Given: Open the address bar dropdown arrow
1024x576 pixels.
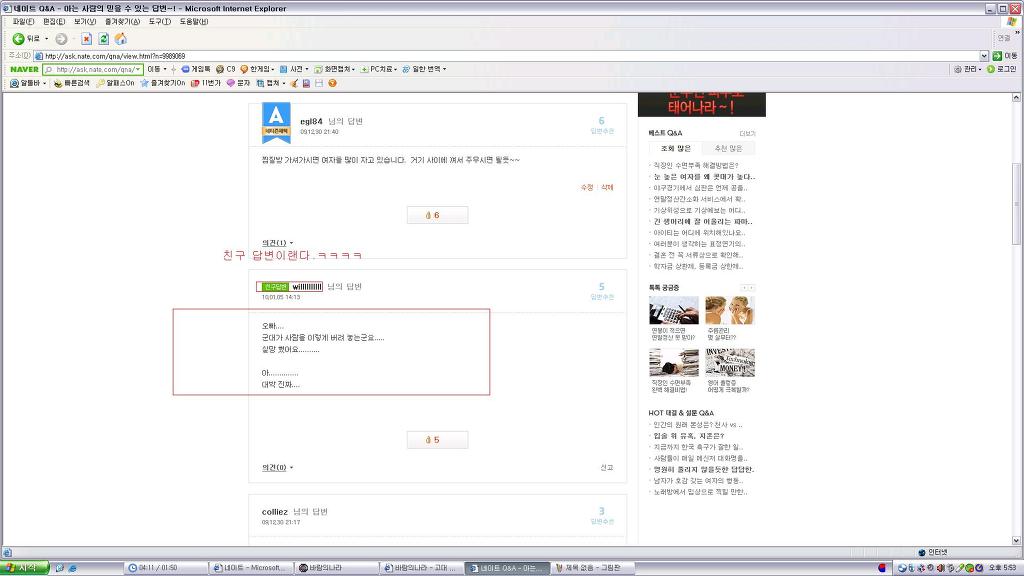Looking at the screenshot, I should pos(984,56).
